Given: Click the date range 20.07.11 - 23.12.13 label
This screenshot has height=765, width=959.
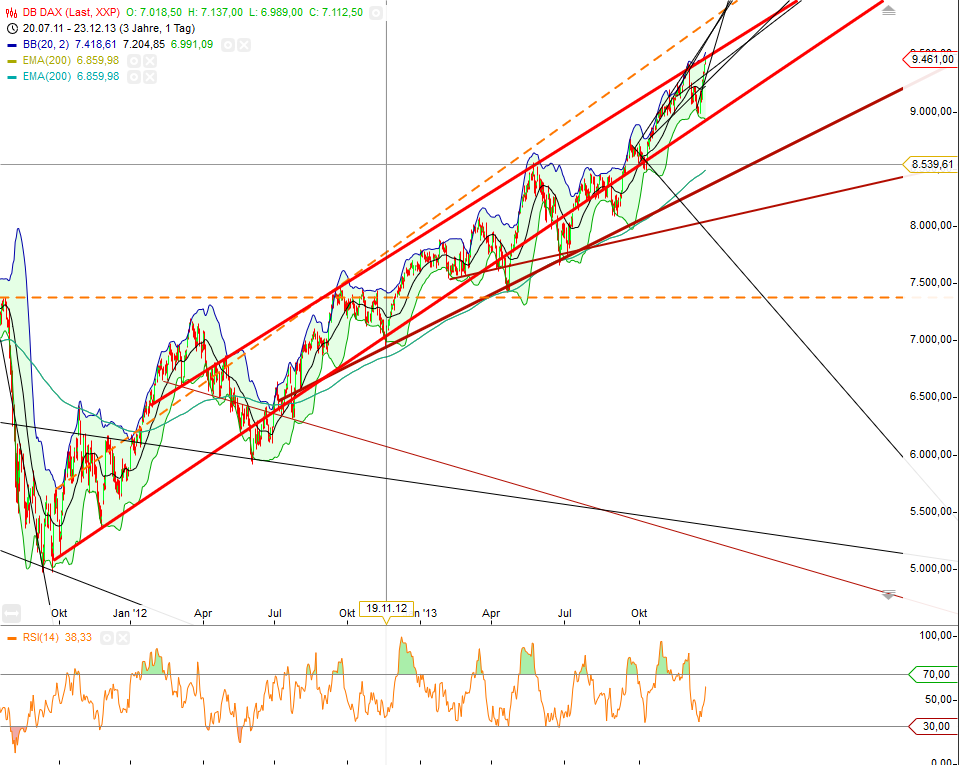Looking at the screenshot, I should pos(109,28).
